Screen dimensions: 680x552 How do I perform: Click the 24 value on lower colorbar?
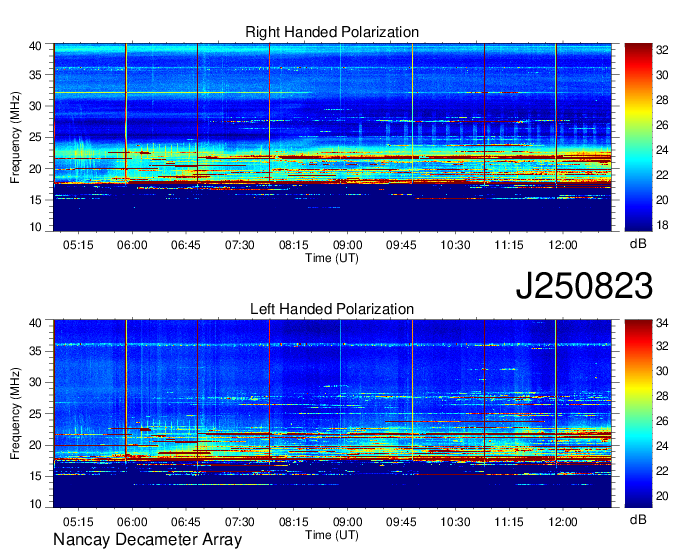(662, 446)
